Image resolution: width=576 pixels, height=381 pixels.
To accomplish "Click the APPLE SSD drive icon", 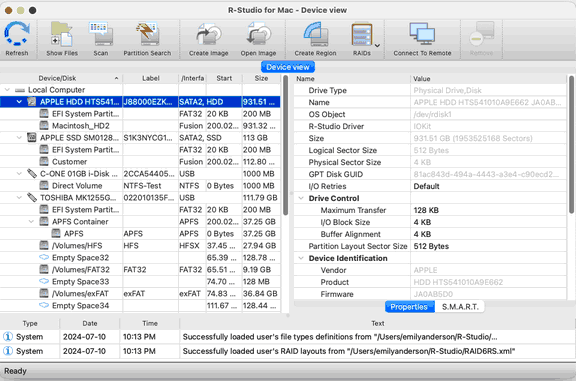I will 32,138.
